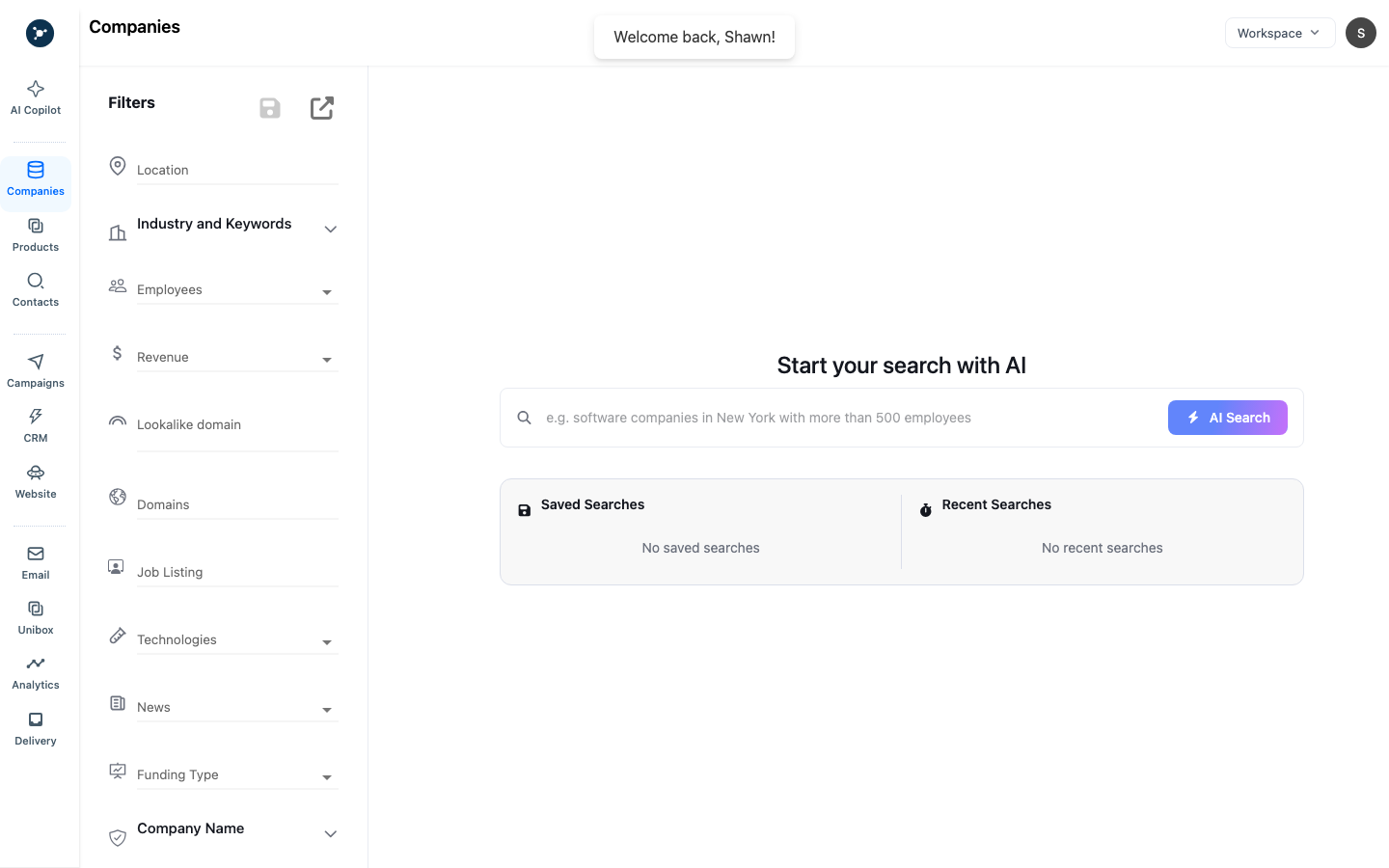Go to Contacts in the sidebar
Screen dimensions: 1389x868
coord(36,290)
